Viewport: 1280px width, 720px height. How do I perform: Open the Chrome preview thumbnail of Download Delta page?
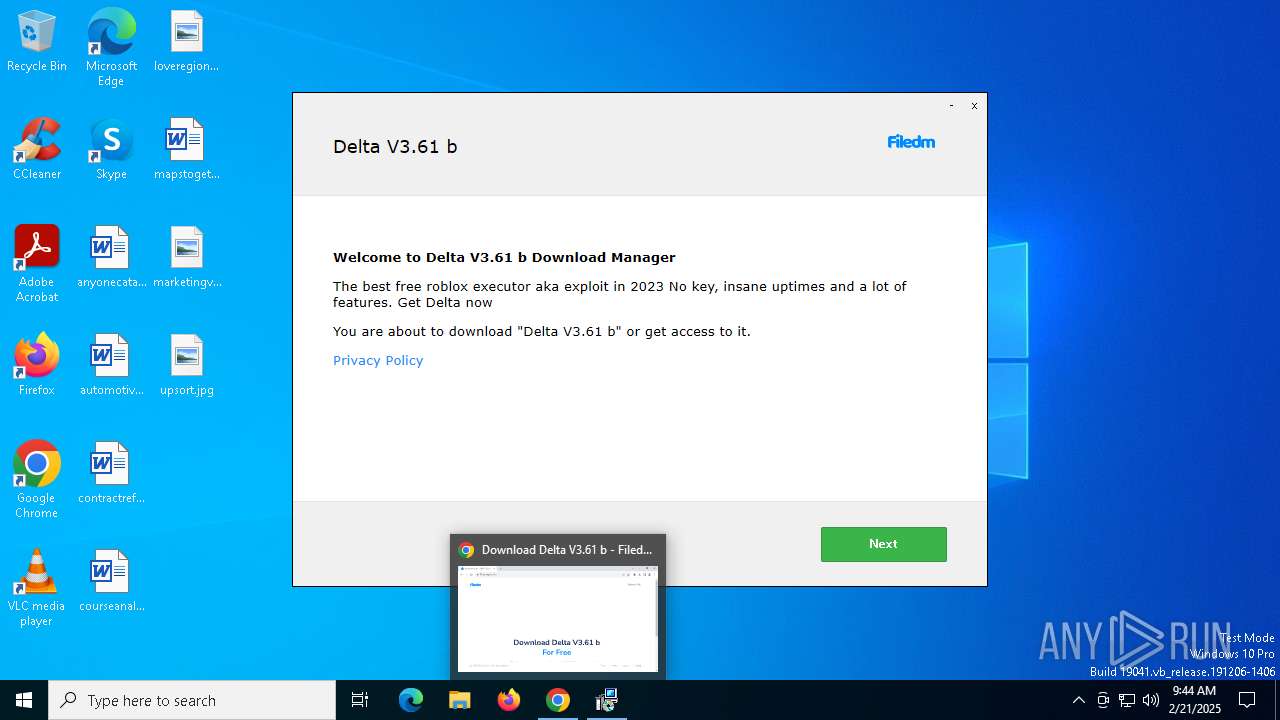click(558, 618)
